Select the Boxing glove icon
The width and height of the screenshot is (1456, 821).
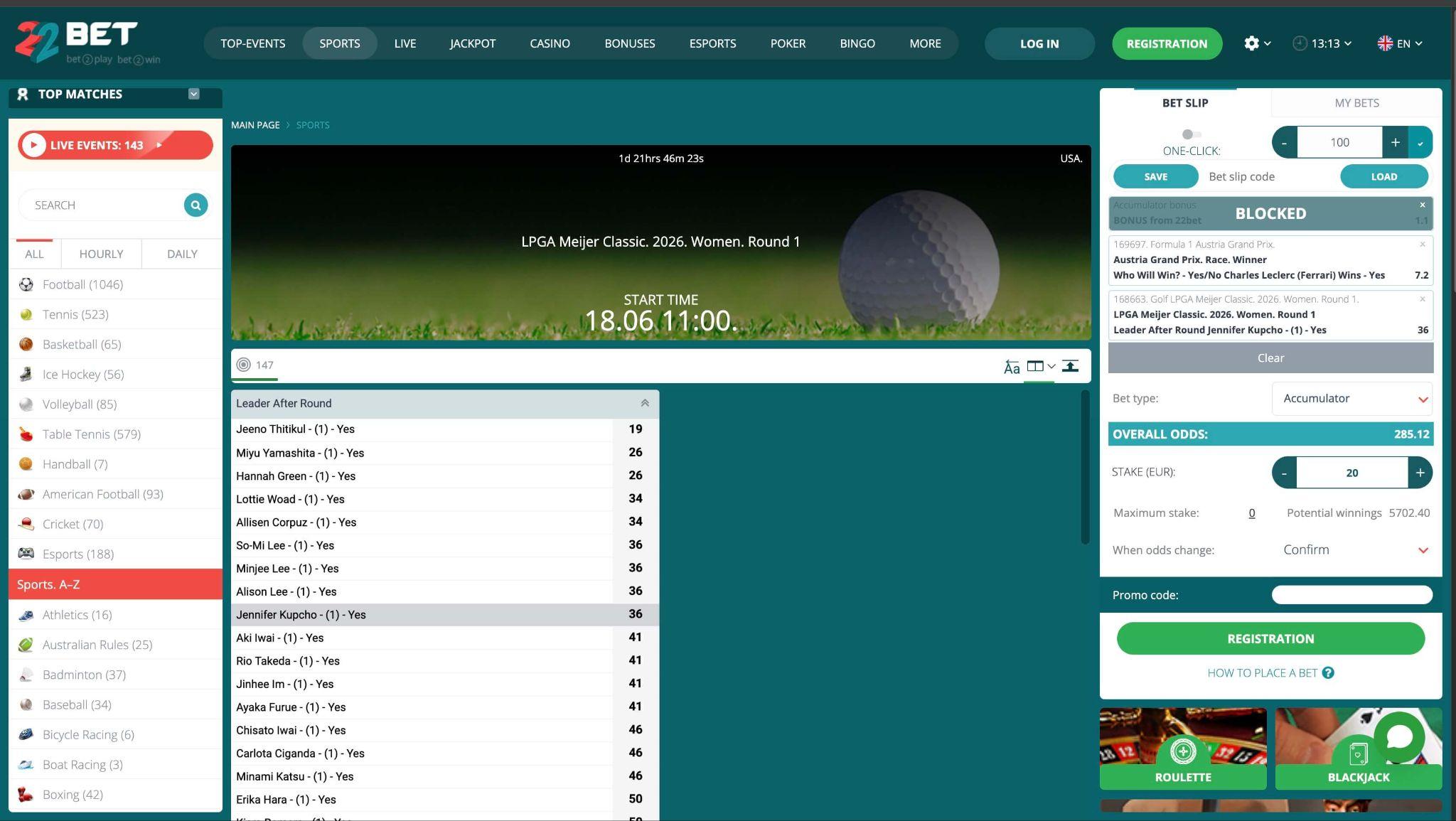pos(26,794)
